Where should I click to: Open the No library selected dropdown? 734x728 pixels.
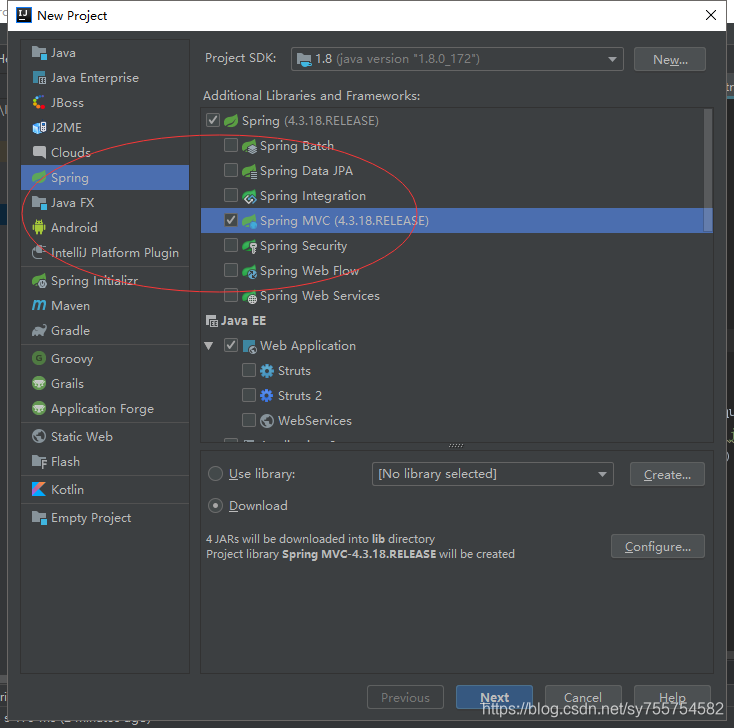click(x=492, y=474)
